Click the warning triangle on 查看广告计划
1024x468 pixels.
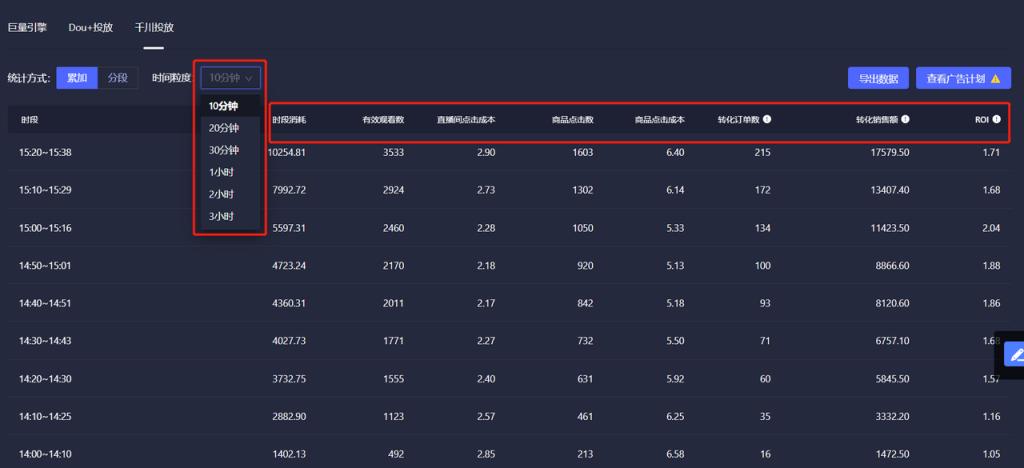(995, 78)
